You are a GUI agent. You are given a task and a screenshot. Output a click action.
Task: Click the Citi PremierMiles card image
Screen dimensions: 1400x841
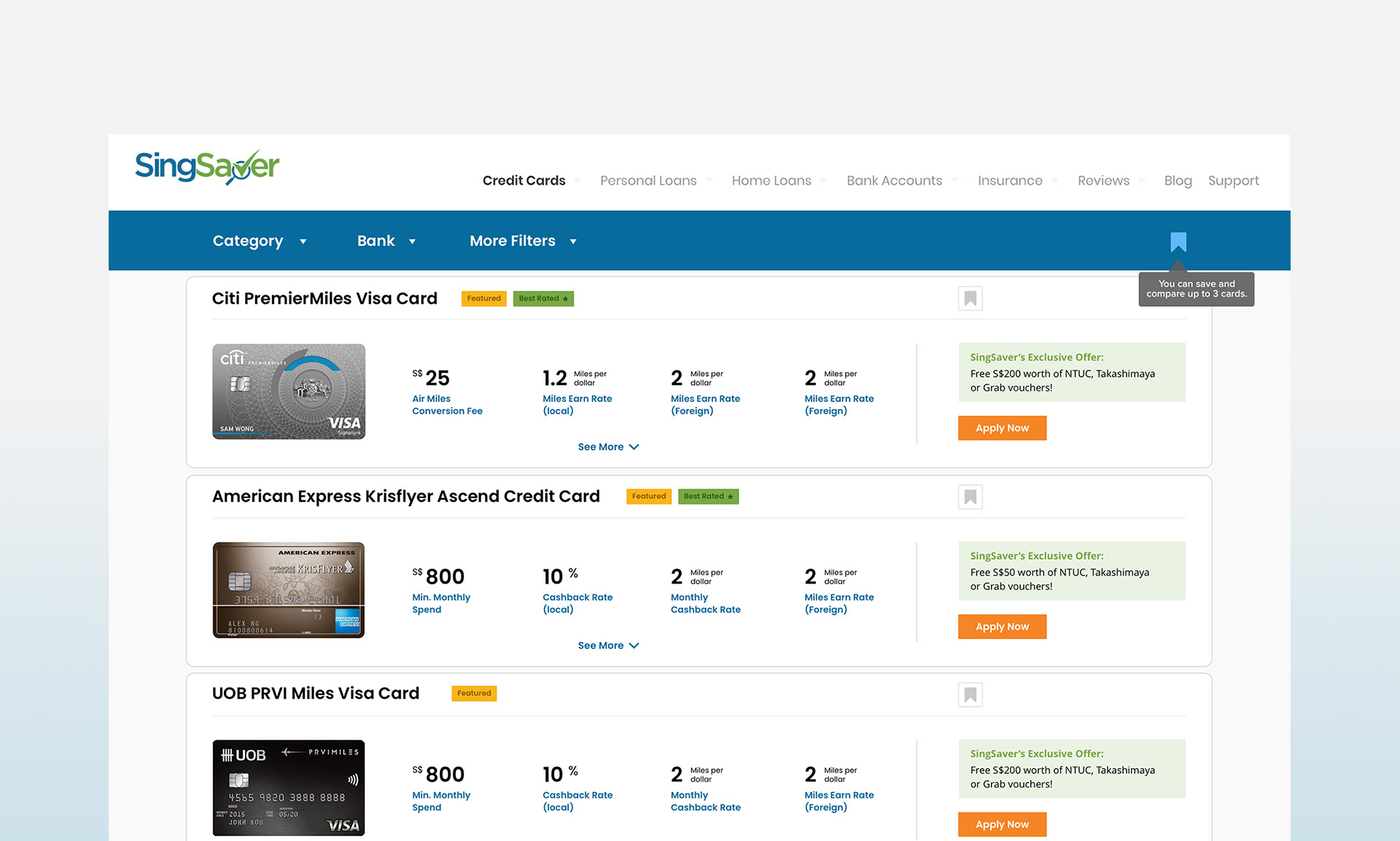tap(289, 392)
